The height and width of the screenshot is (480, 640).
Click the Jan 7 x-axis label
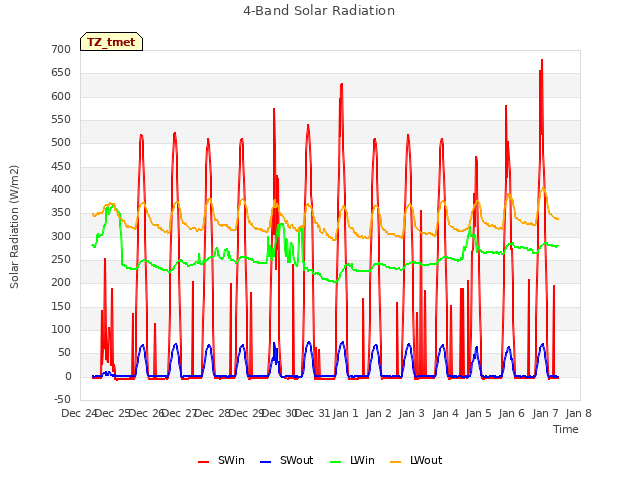[x=546, y=413]
